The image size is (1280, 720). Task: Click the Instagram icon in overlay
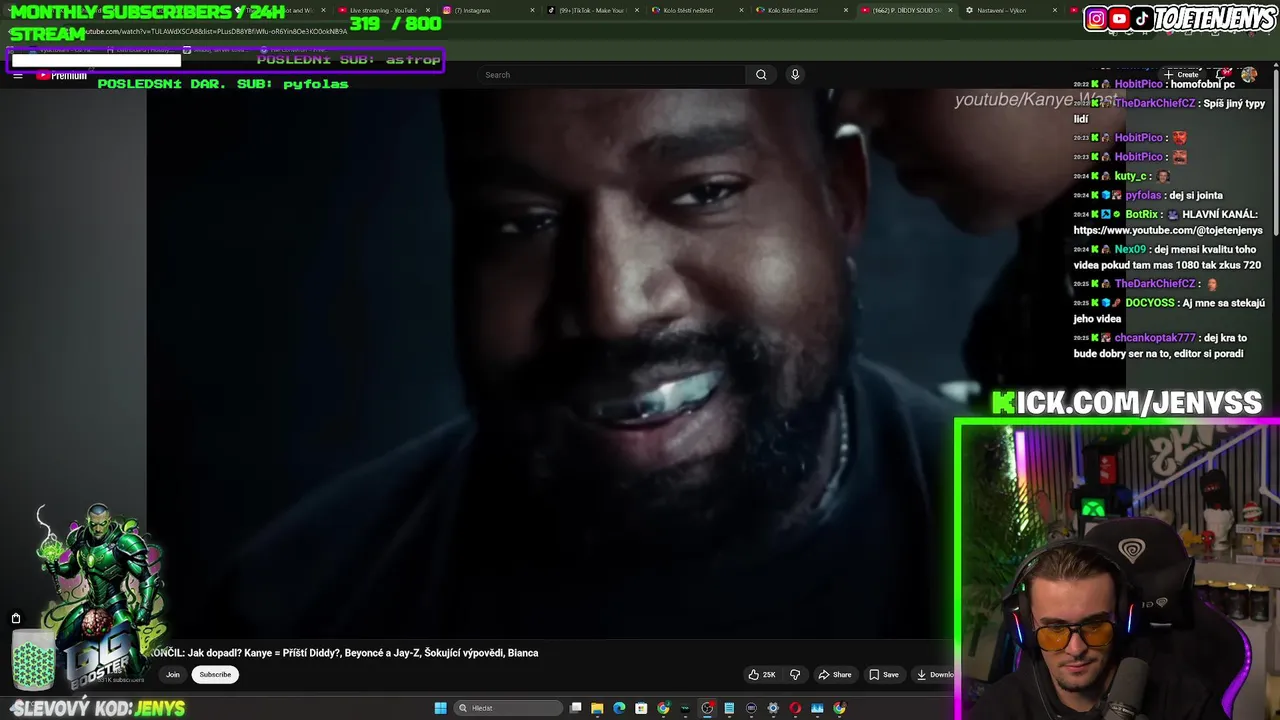[1097, 18]
